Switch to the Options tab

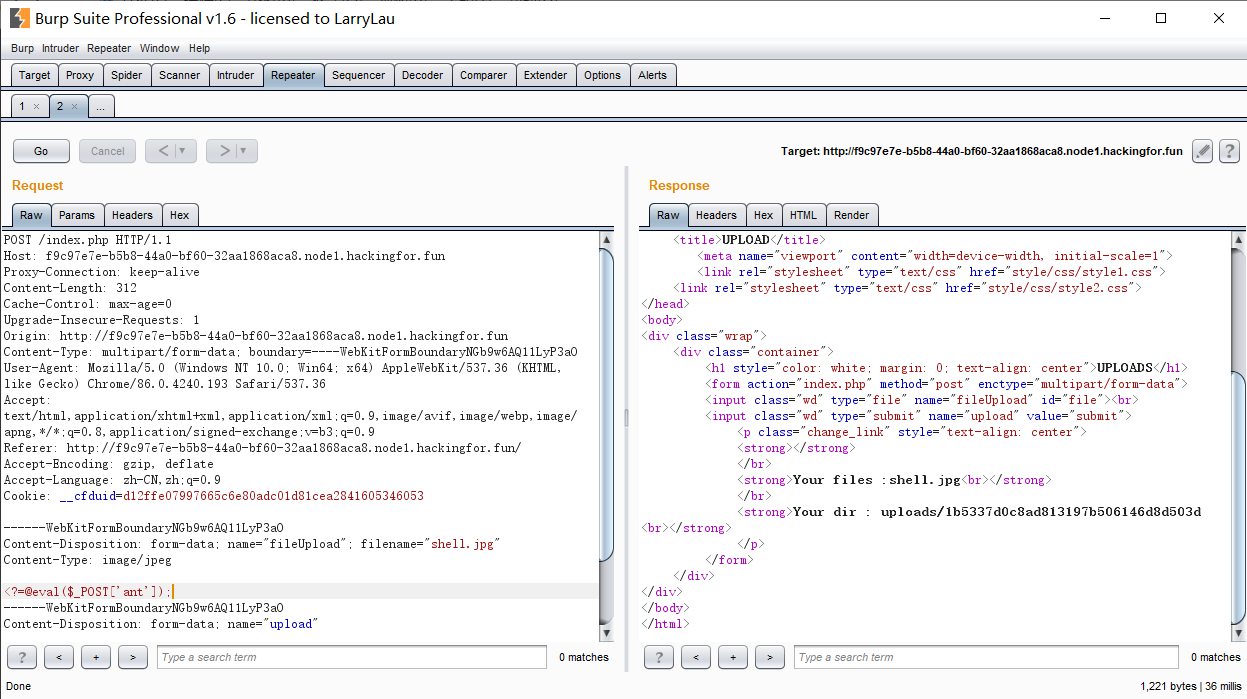tap(603, 75)
